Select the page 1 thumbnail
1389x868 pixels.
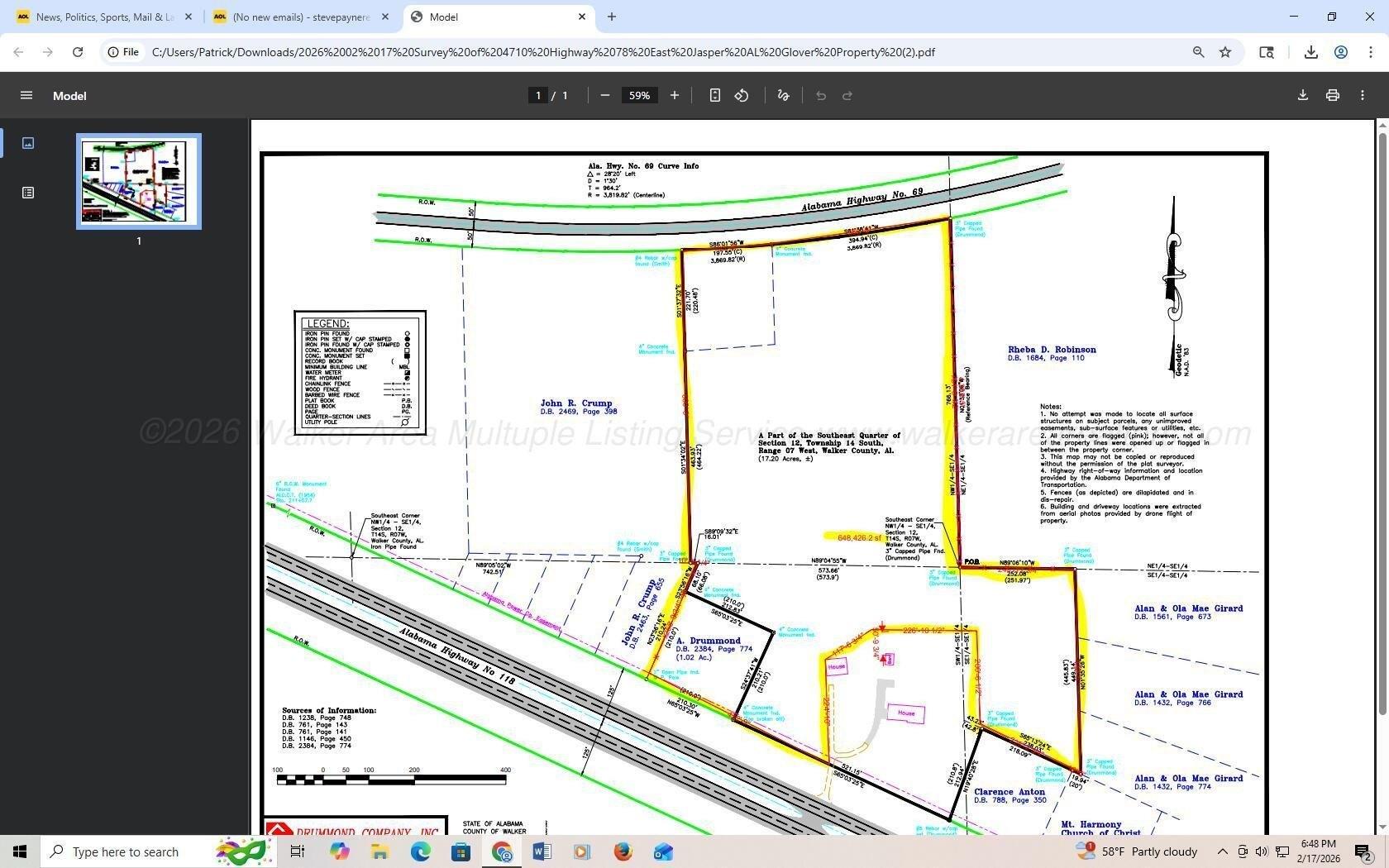point(137,181)
